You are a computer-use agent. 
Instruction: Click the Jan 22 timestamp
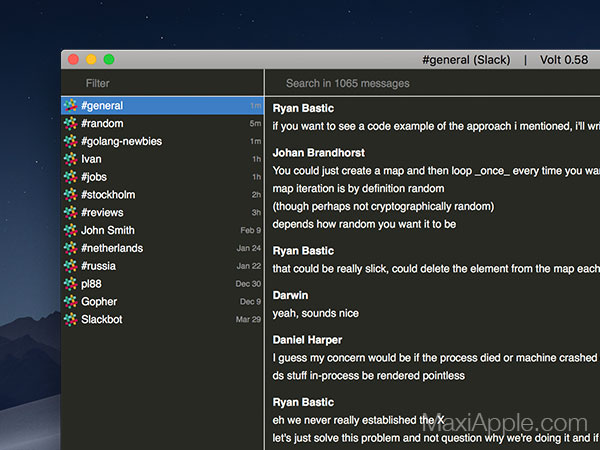[249, 266]
